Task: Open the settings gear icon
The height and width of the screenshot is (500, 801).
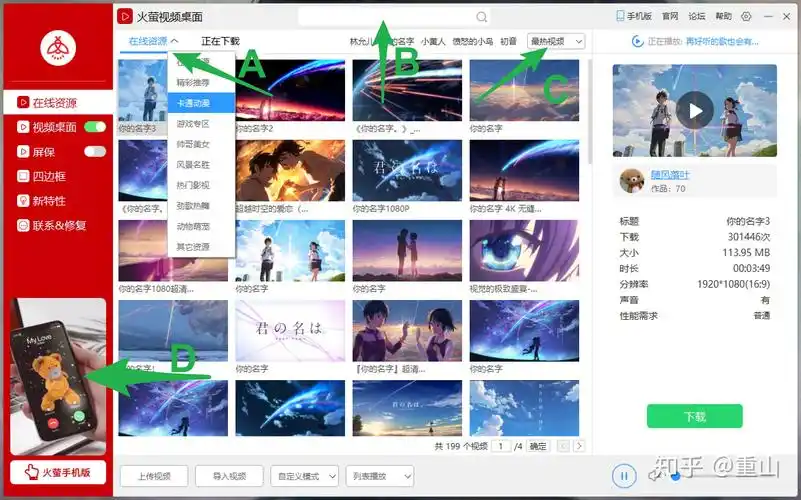Action: click(746, 16)
